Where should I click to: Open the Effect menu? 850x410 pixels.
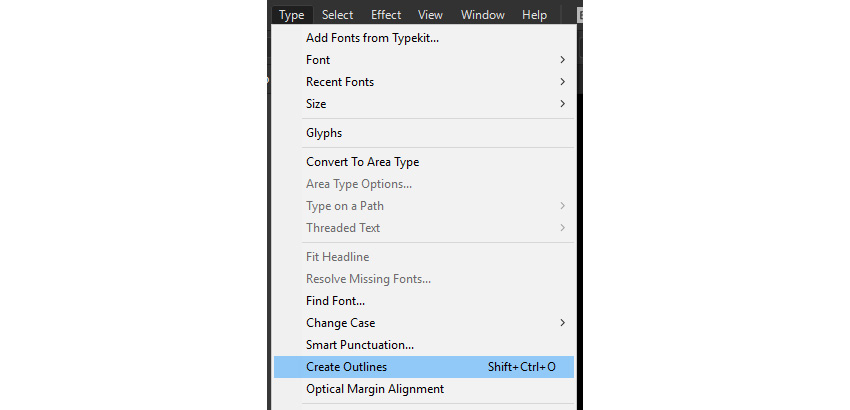386,15
